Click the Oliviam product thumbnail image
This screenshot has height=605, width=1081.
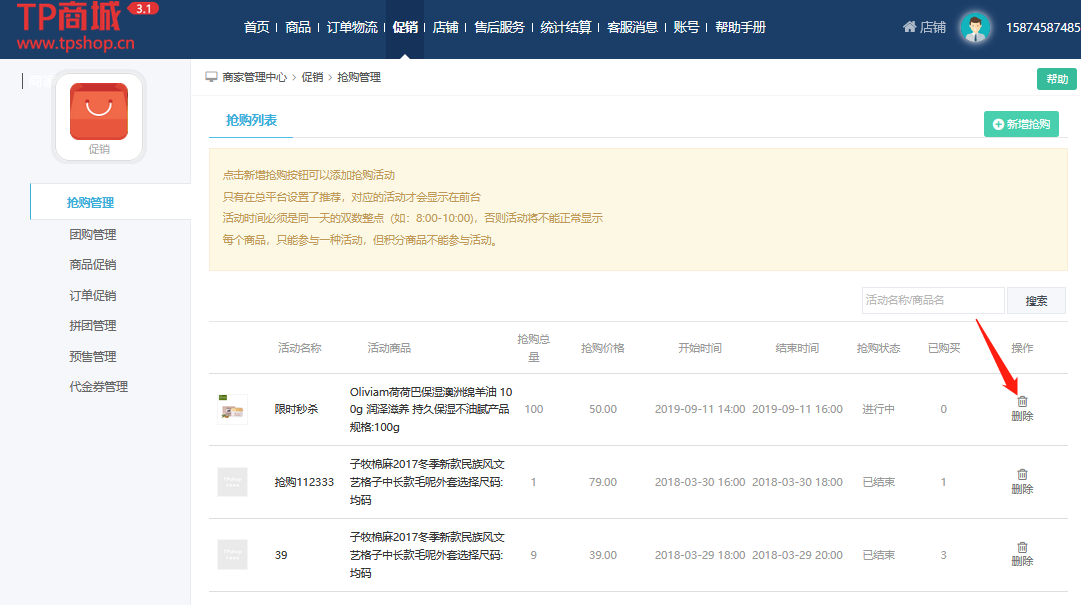tap(232, 408)
